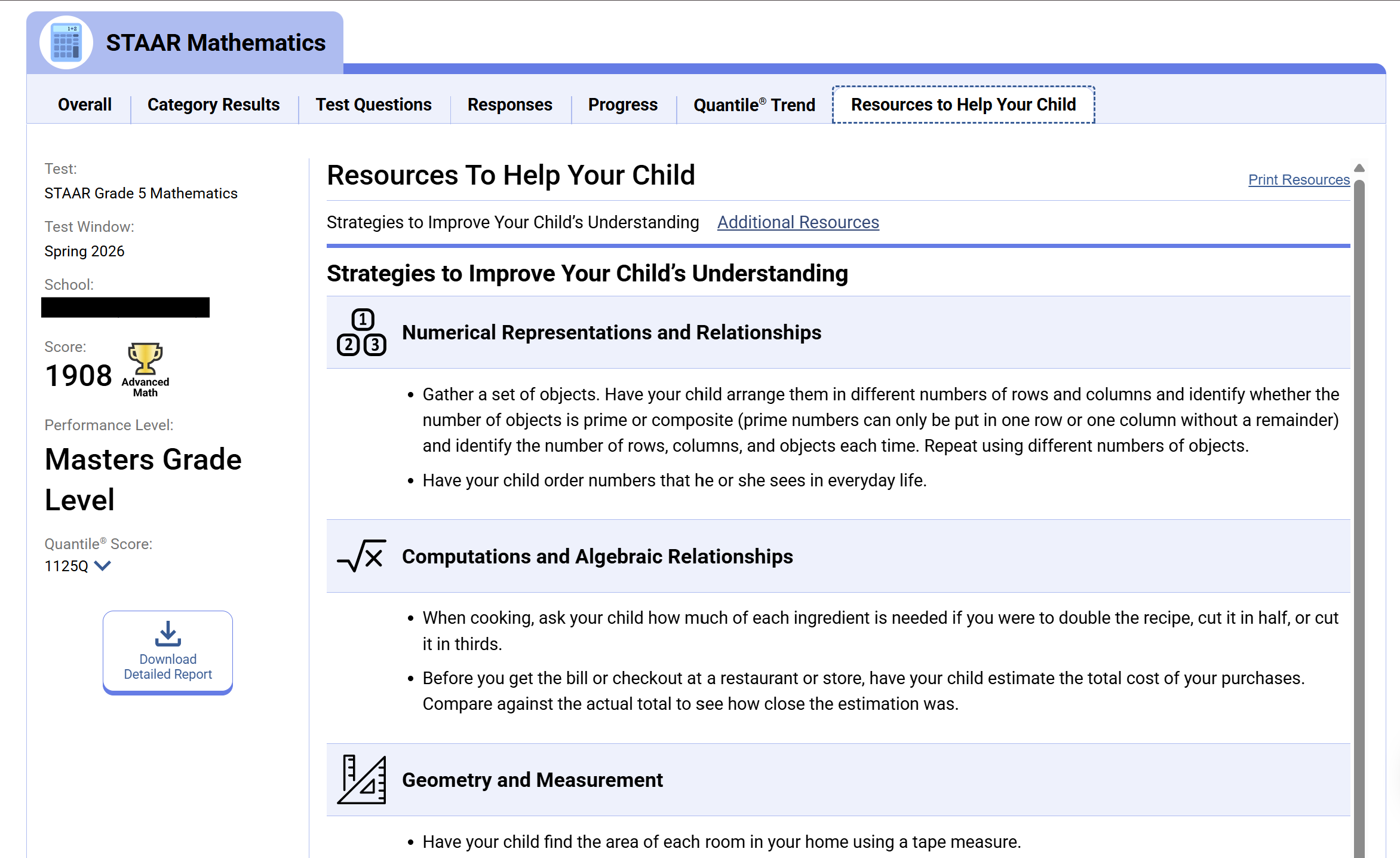Click the bullet about estimating total cost
Screen dimensions: 1400x858
[x=864, y=691]
